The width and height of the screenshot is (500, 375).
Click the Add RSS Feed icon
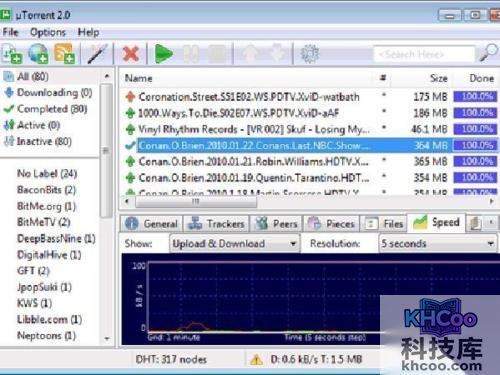point(64,53)
